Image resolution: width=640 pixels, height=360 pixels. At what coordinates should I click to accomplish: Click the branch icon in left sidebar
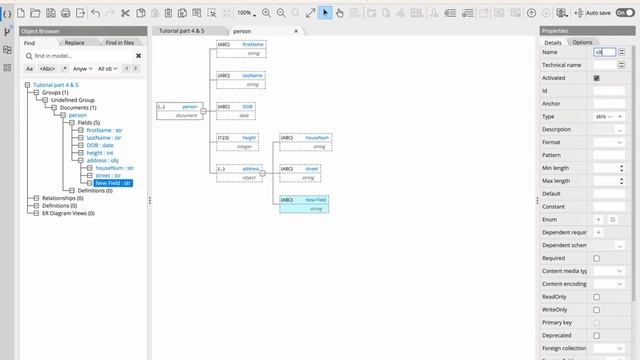tap(7, 32)
